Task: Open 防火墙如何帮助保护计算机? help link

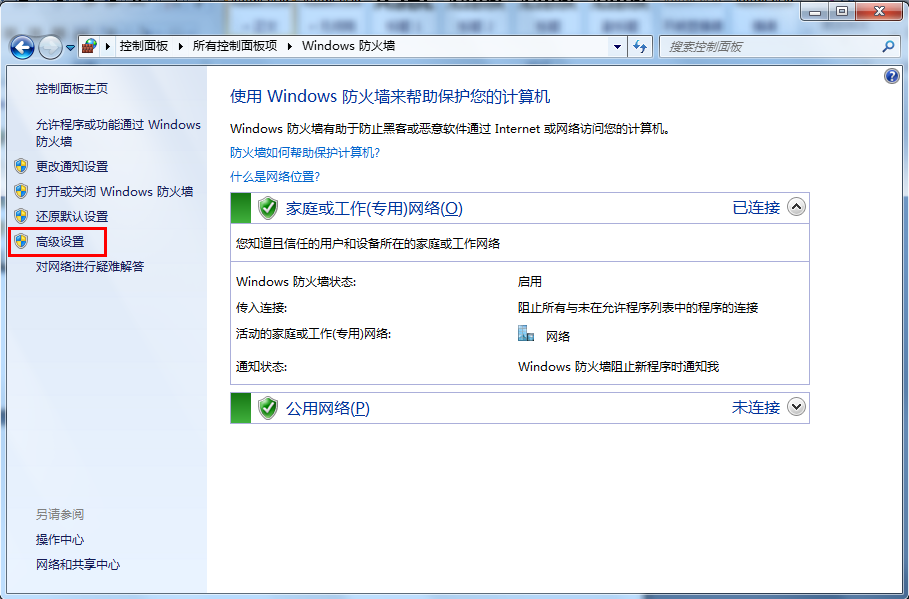Action: click(x=305, y=153)
